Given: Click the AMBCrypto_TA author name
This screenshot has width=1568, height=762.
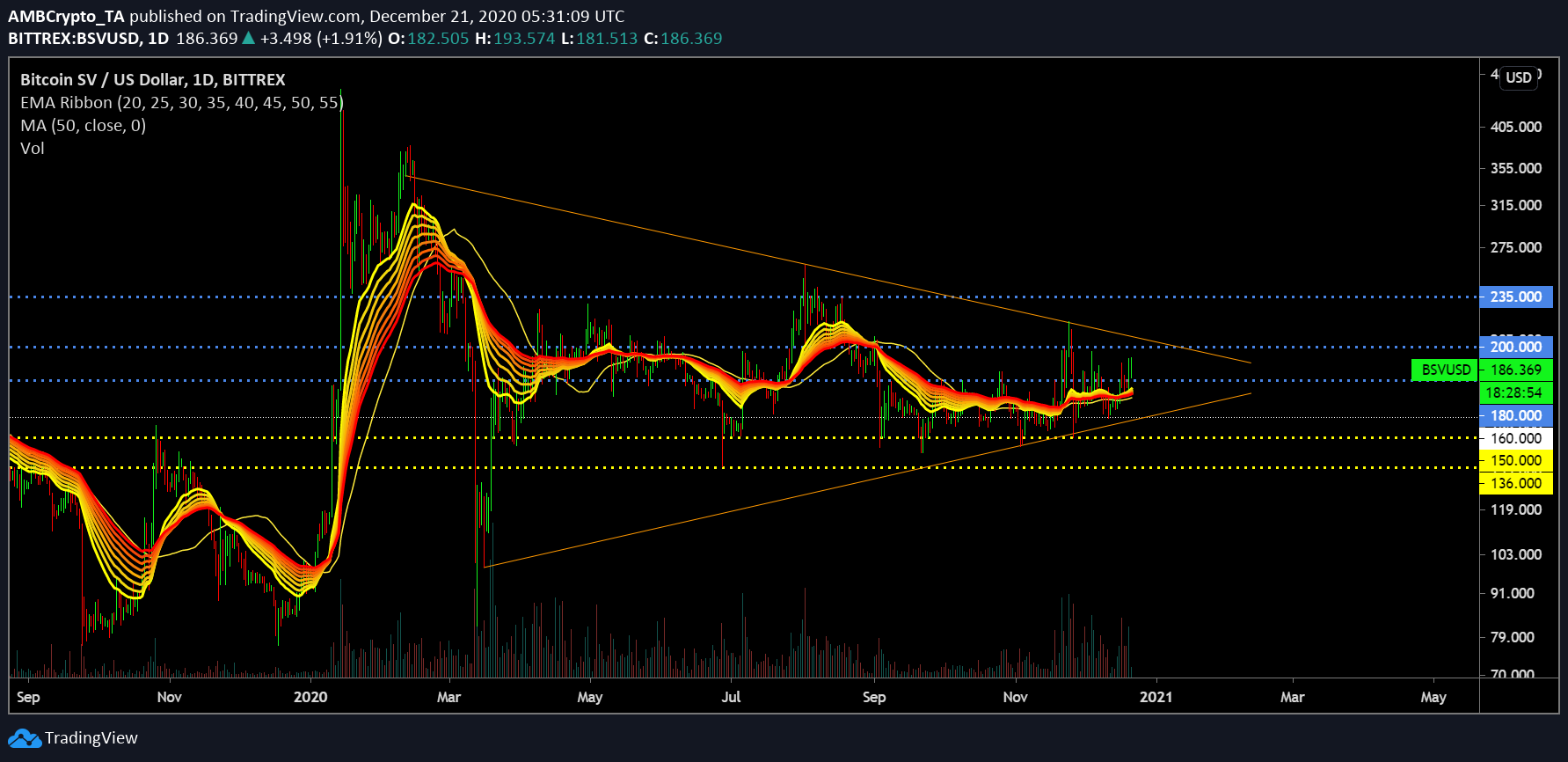Looking at the screenshot, I should [67, 16].
